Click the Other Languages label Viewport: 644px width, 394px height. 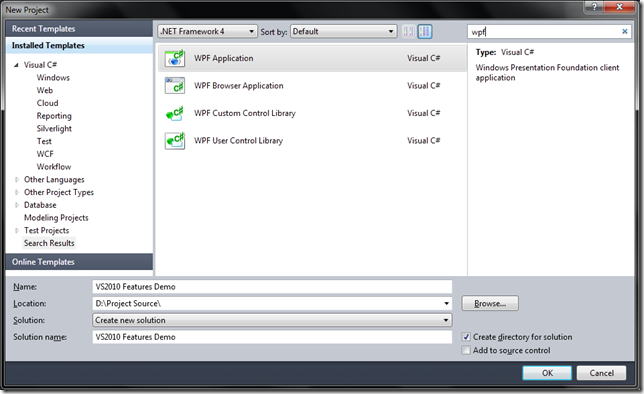click(54, 180)
